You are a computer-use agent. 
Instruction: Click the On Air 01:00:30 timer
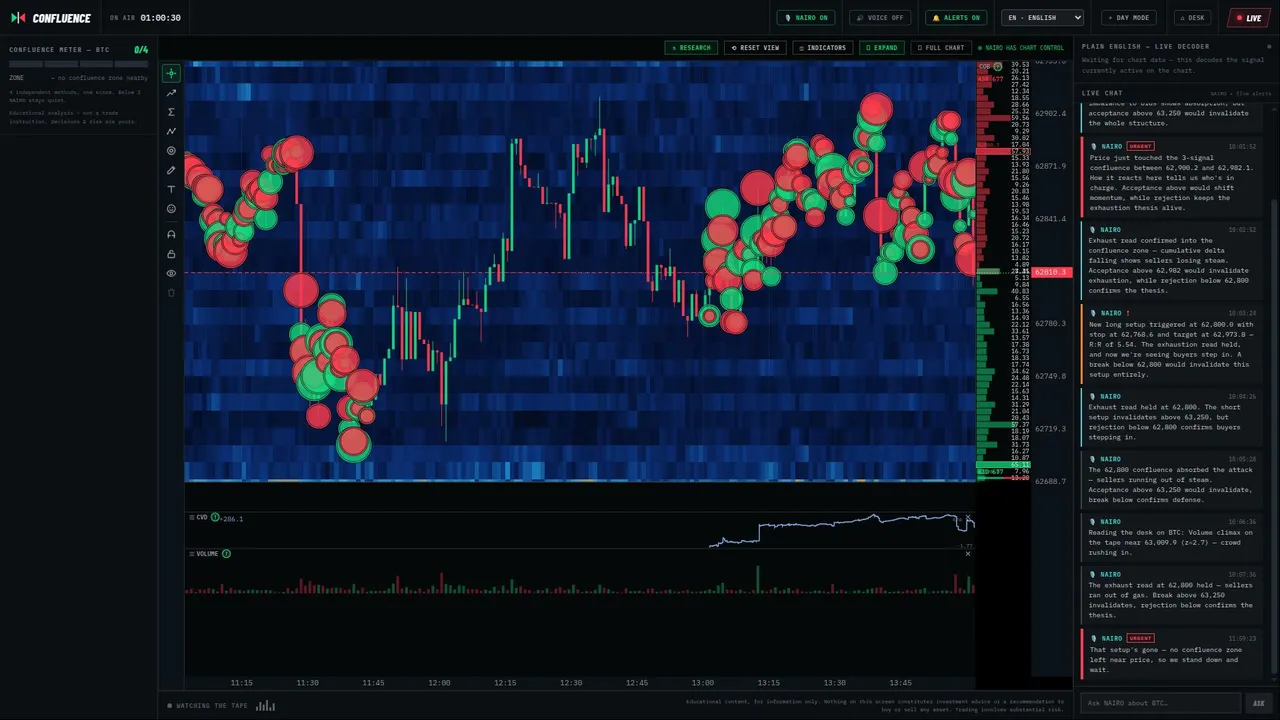click(145, 18)
